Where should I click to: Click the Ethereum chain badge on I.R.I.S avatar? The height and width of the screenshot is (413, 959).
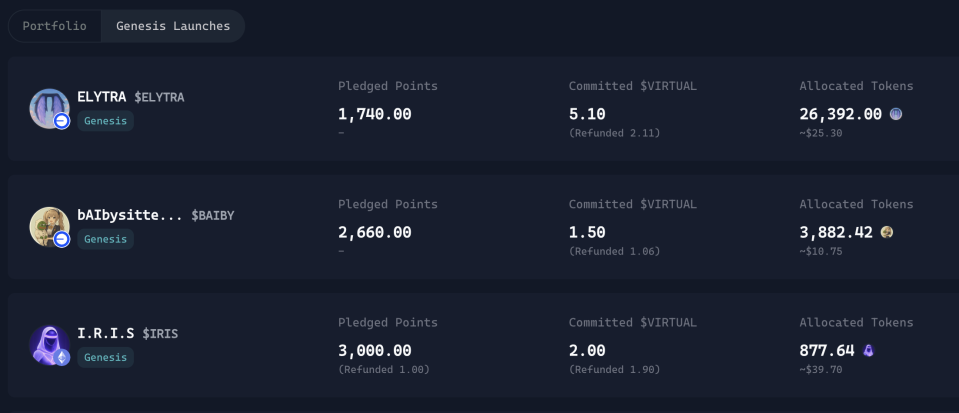pos(62,357)
